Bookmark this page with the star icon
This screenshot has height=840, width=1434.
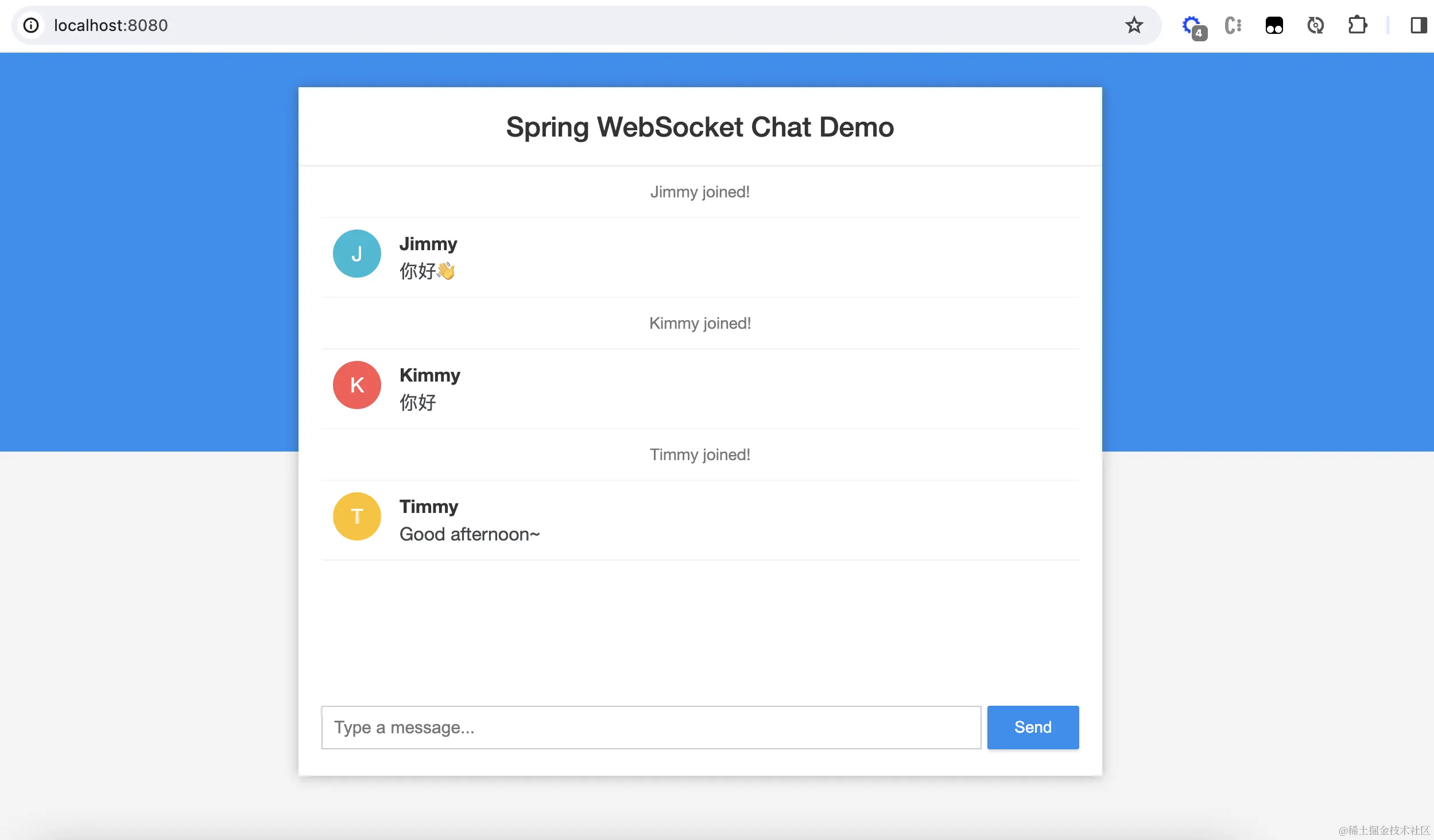coord(1134,25)
